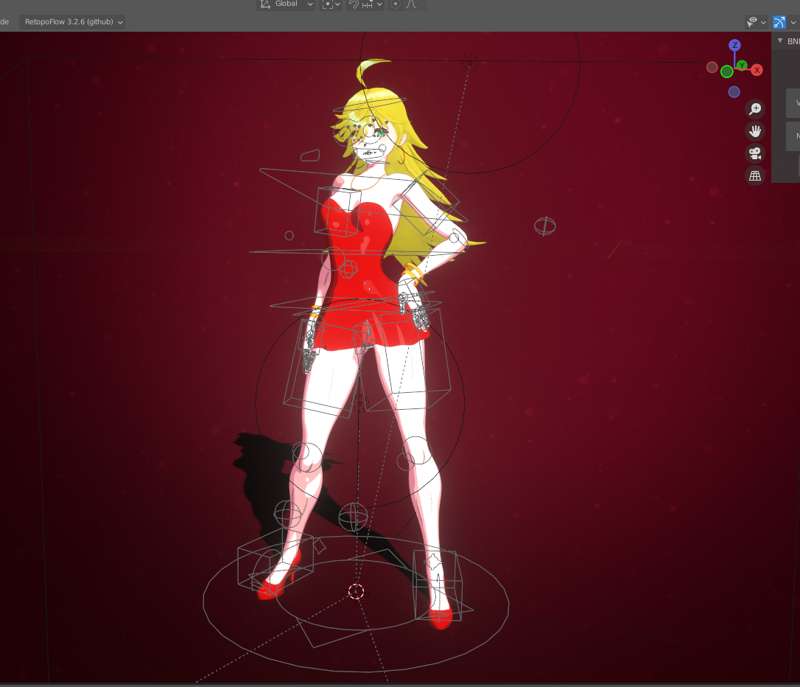Click the 3D cursor at the floor

[x=356, y=592]
